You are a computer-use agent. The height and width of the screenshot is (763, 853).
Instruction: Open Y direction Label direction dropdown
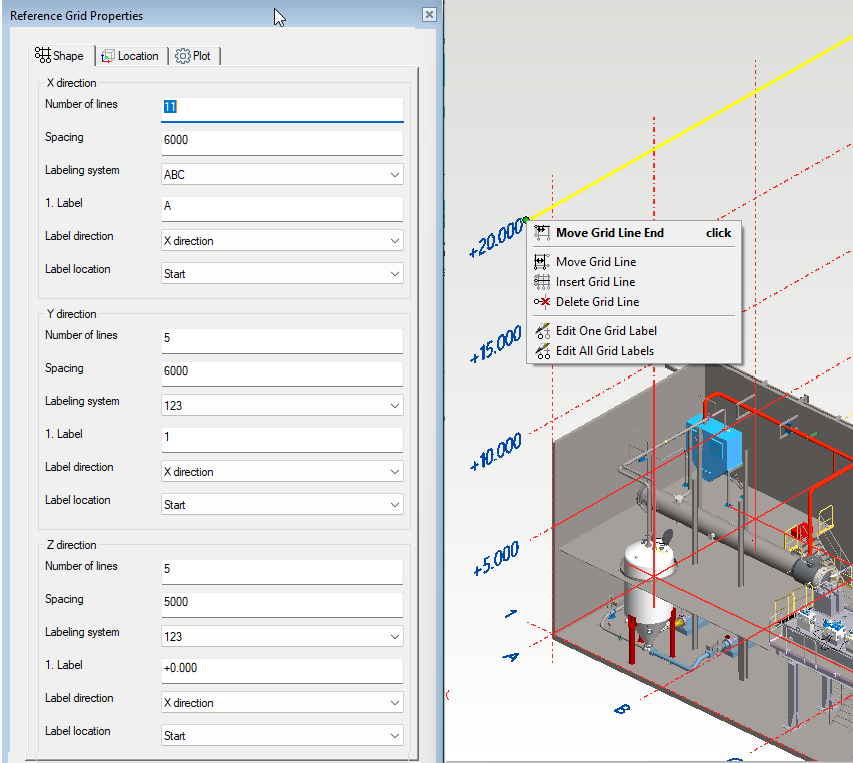pos(282,472)
